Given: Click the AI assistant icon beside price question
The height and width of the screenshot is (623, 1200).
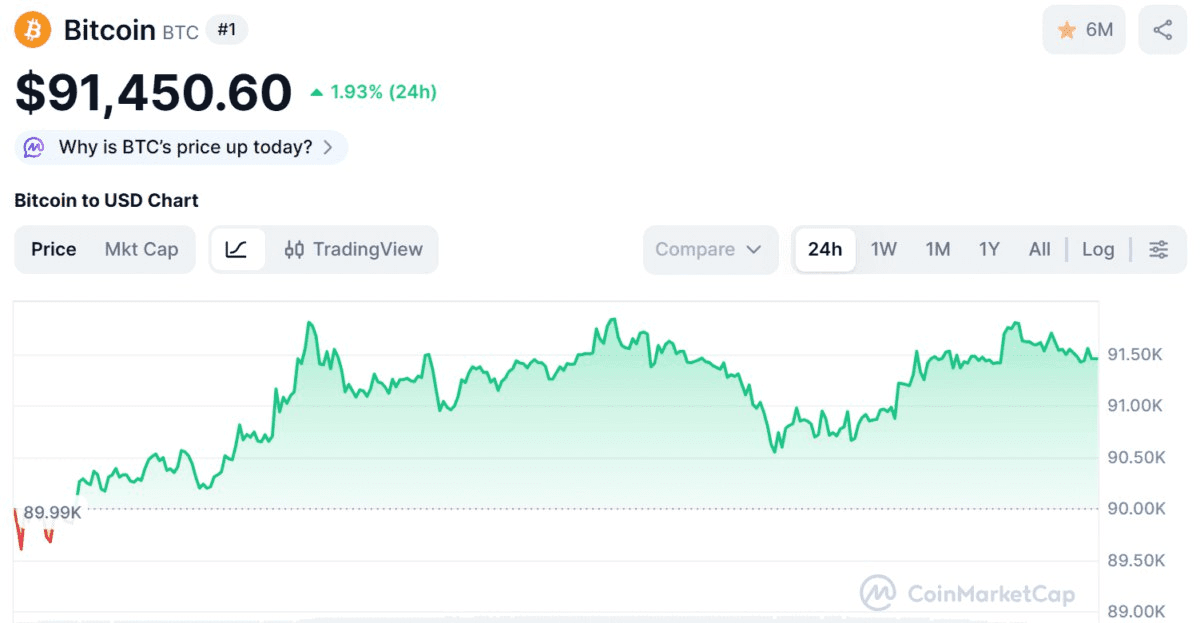Looking at the screenshot, I should coord(34,147).
